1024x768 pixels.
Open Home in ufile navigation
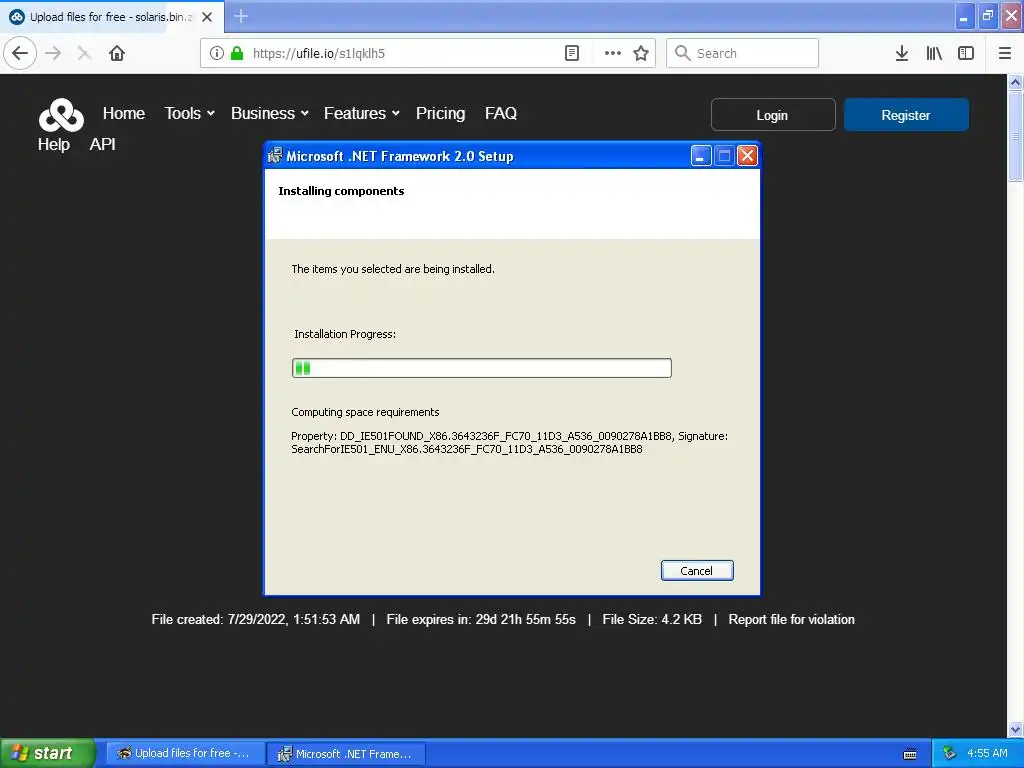point(123,113)
